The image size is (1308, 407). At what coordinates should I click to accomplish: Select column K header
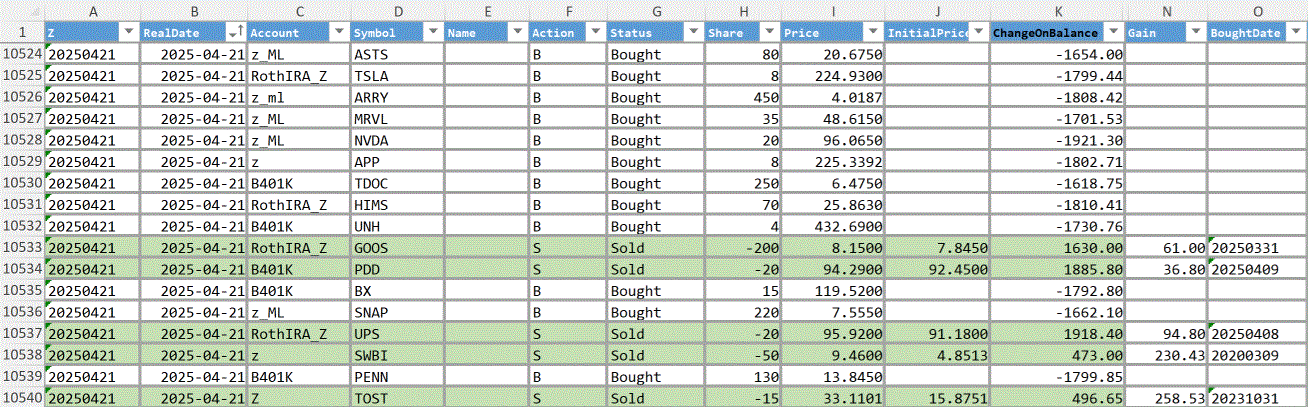(1058, 10)
